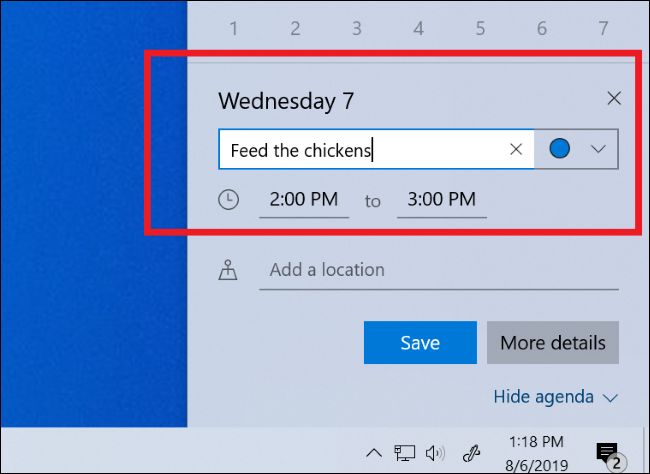Click the blue calendar color circle
This screenshot has width=650, height=474.
560,149
